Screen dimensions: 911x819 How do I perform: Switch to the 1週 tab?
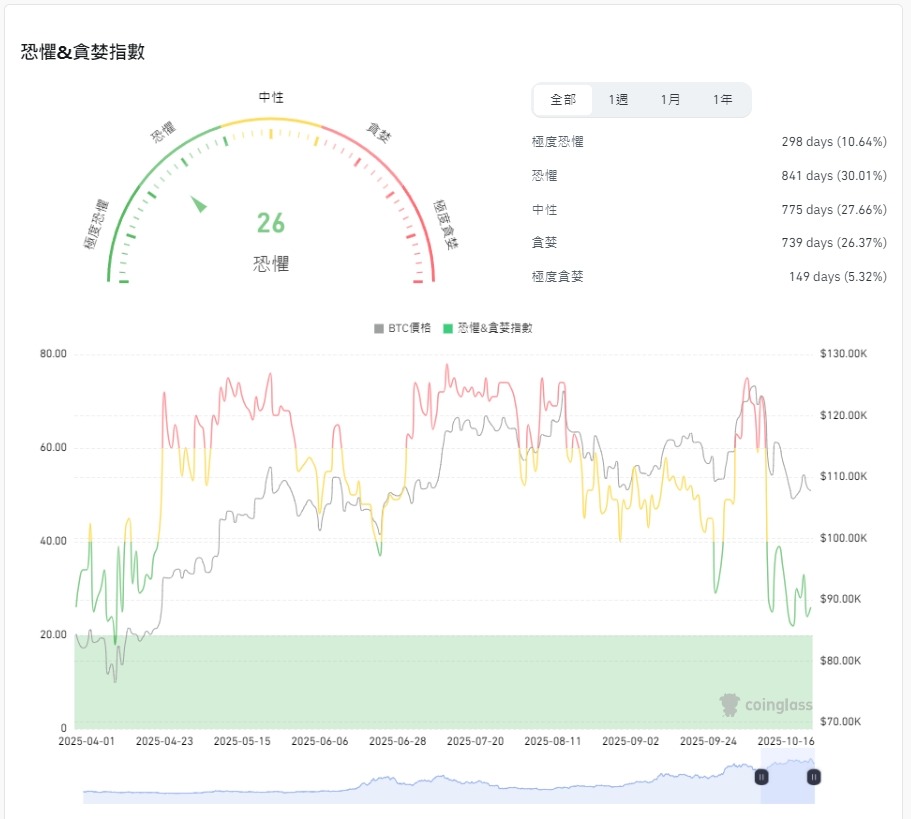click(x=617, y=99)
